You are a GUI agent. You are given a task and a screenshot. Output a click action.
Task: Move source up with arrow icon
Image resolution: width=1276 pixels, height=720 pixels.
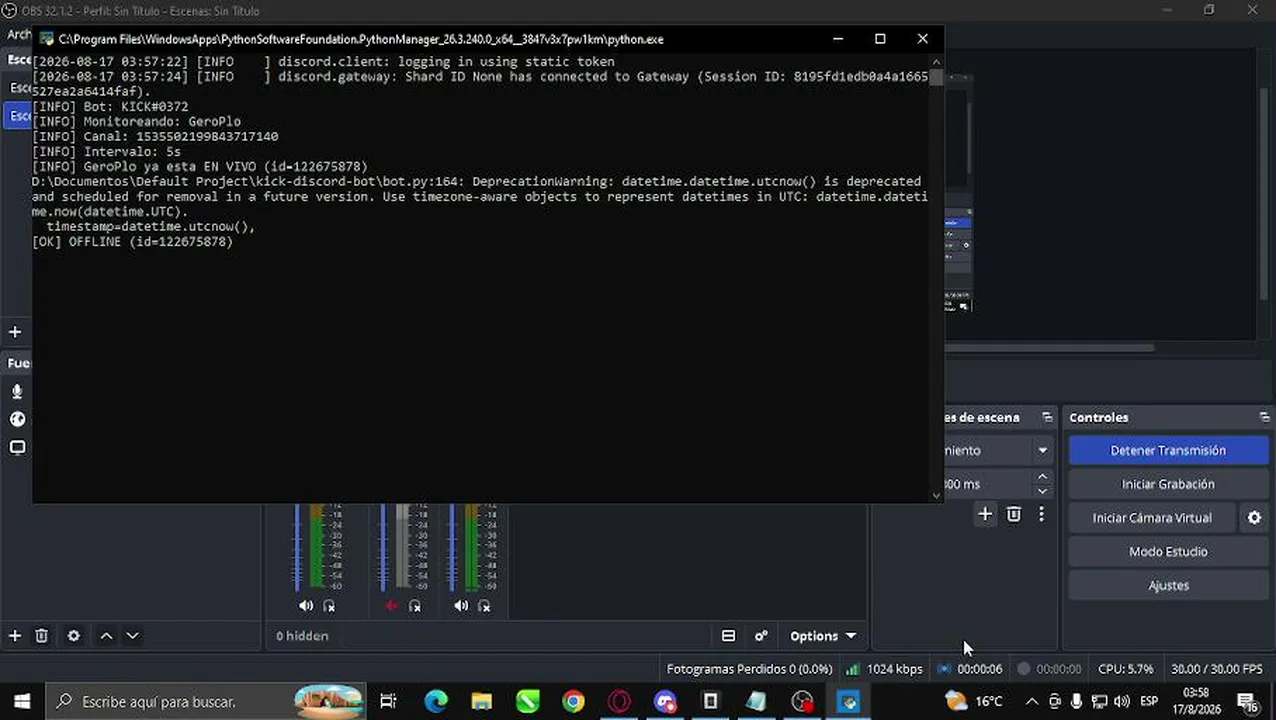pyautogui.click(x=106, y=636)
